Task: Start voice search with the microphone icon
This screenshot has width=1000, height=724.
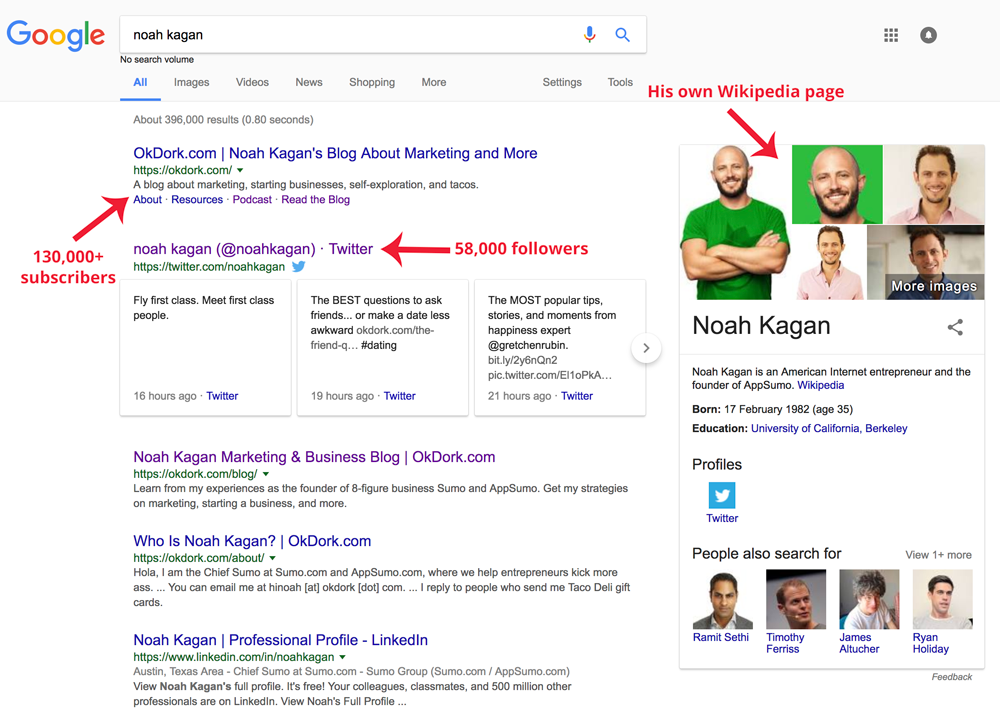Action: (x=590, y=34)
